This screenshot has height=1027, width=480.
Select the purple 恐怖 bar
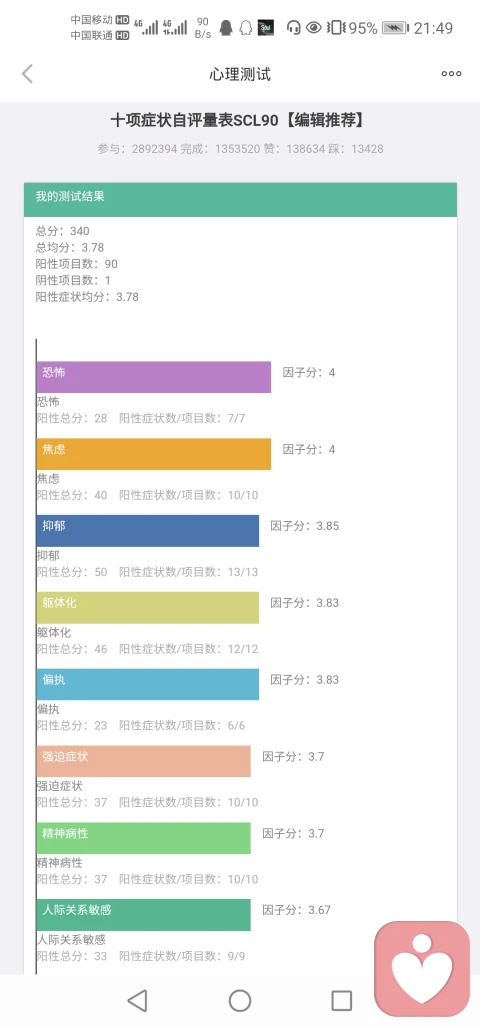point(154,377)
